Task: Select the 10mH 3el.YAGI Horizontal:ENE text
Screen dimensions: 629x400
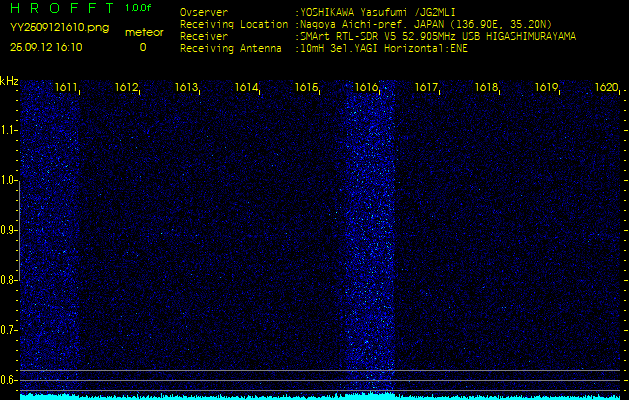Action: point(383,49)
